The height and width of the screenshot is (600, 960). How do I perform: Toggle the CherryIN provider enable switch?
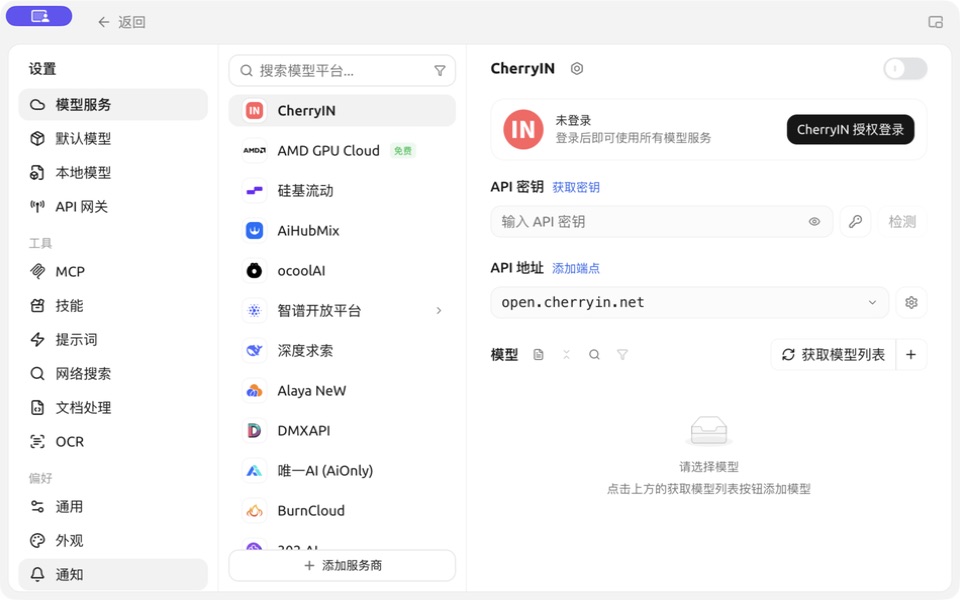coord(905,69)
